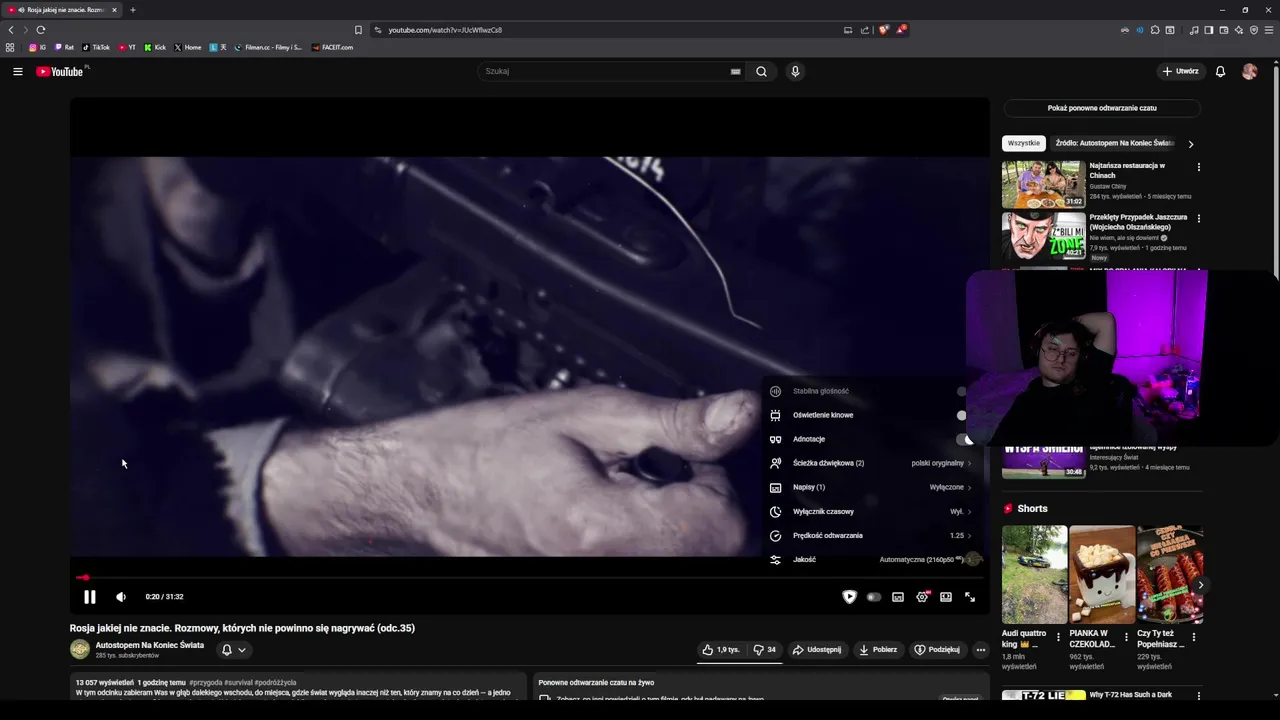The height and width of the screenshot is (720, 1280).
Task: Go back in browser history
Action: coord(11,30)
